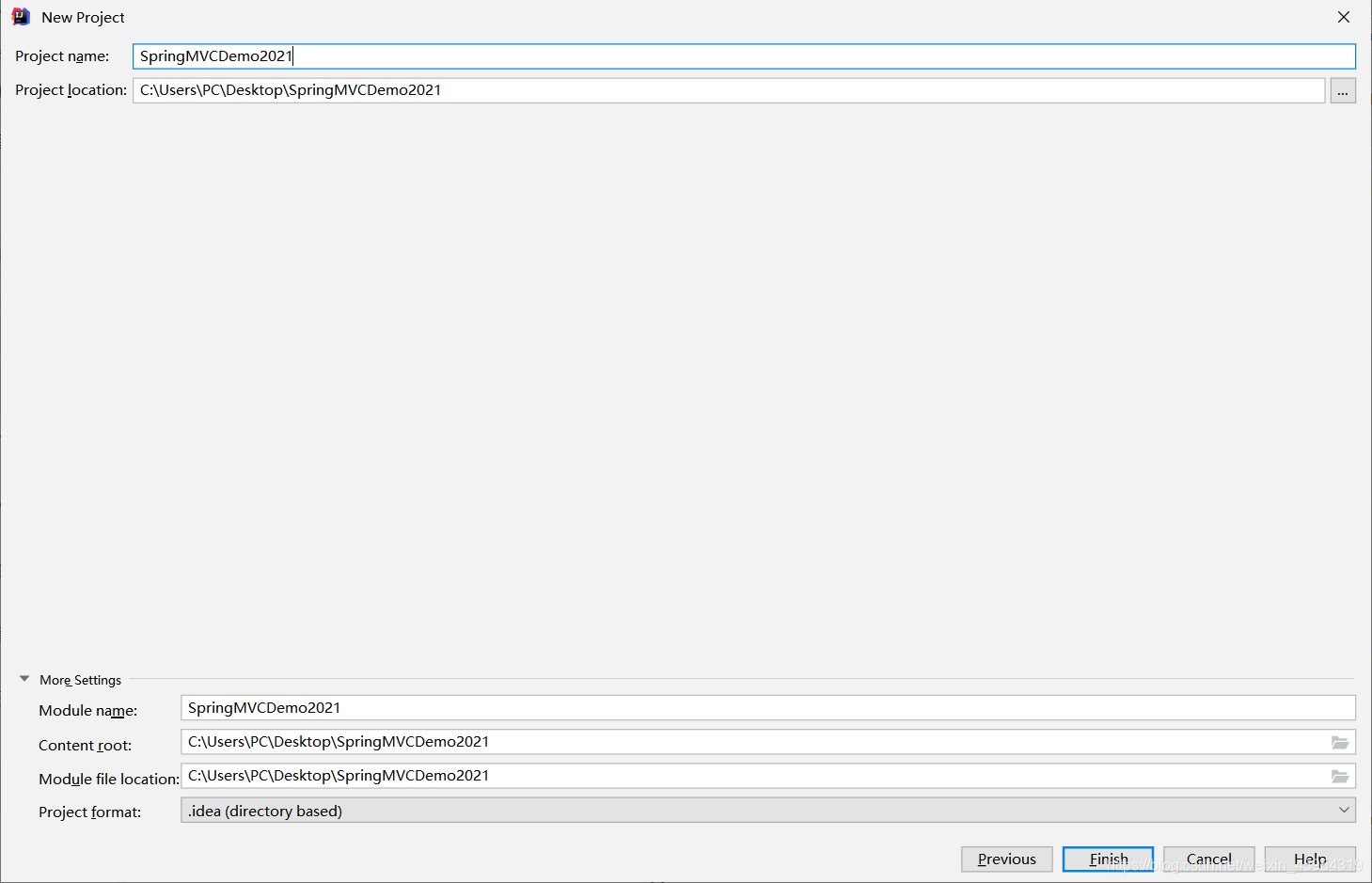The image size is (1372, 883).
Task: Open Help for the New Project dialog
Action: tap(1310, 859)
